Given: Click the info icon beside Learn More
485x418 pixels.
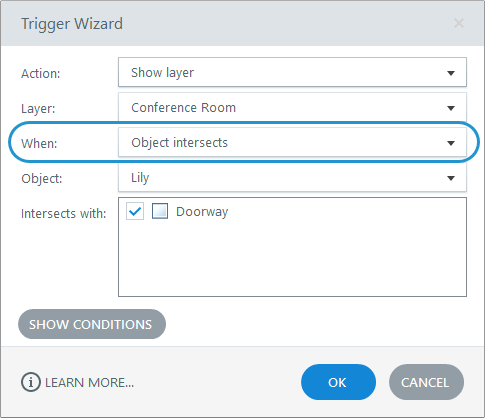Looking at the screenshot, I should click(31, 382).
